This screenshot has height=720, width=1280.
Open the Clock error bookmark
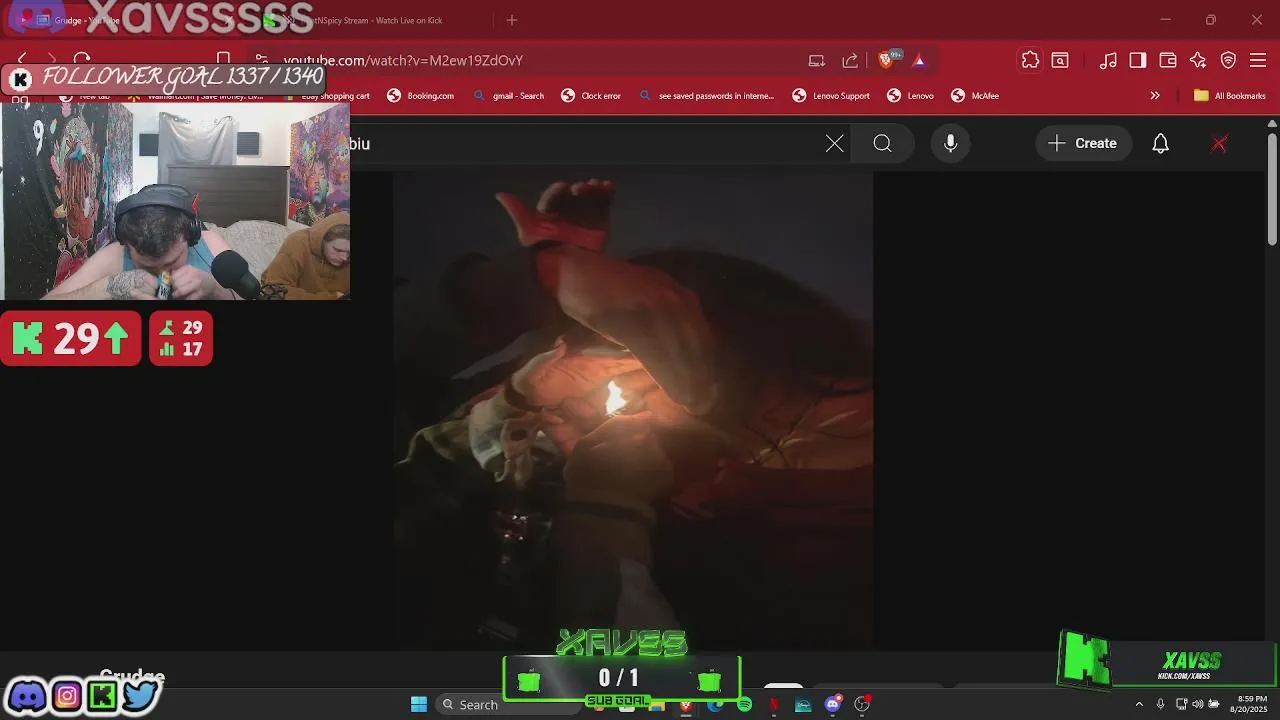click(x=591, y=96)
